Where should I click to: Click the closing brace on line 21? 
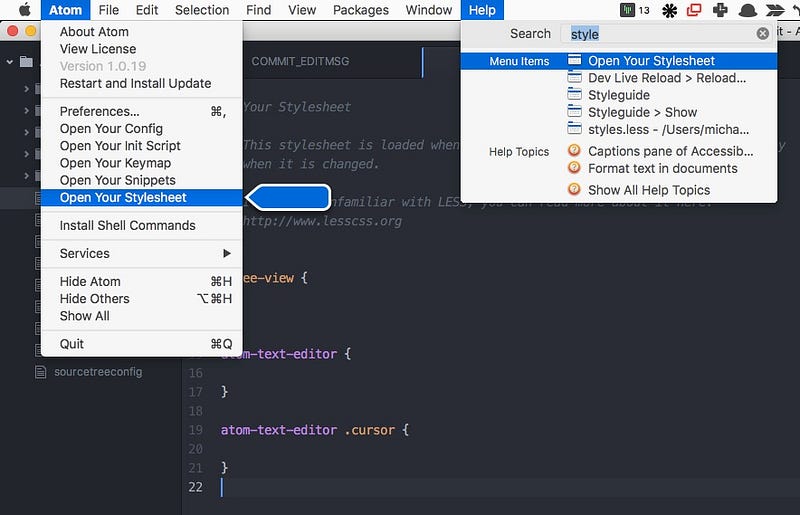click(x=224, y=468)
